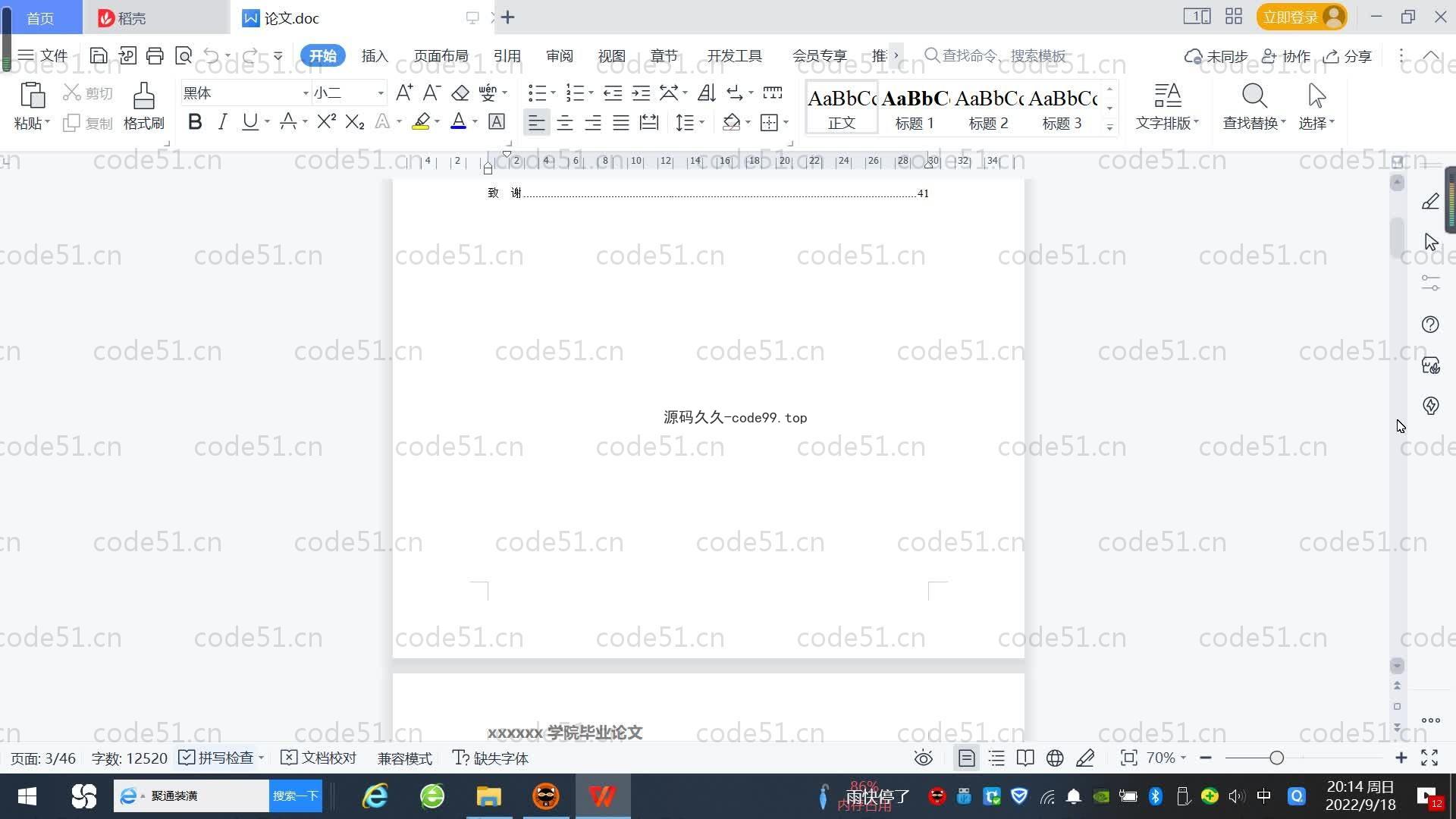This screenshot has height=819, width=1456.
Task: Expand styles gallery more arrow
Action: click(1109, 127)
